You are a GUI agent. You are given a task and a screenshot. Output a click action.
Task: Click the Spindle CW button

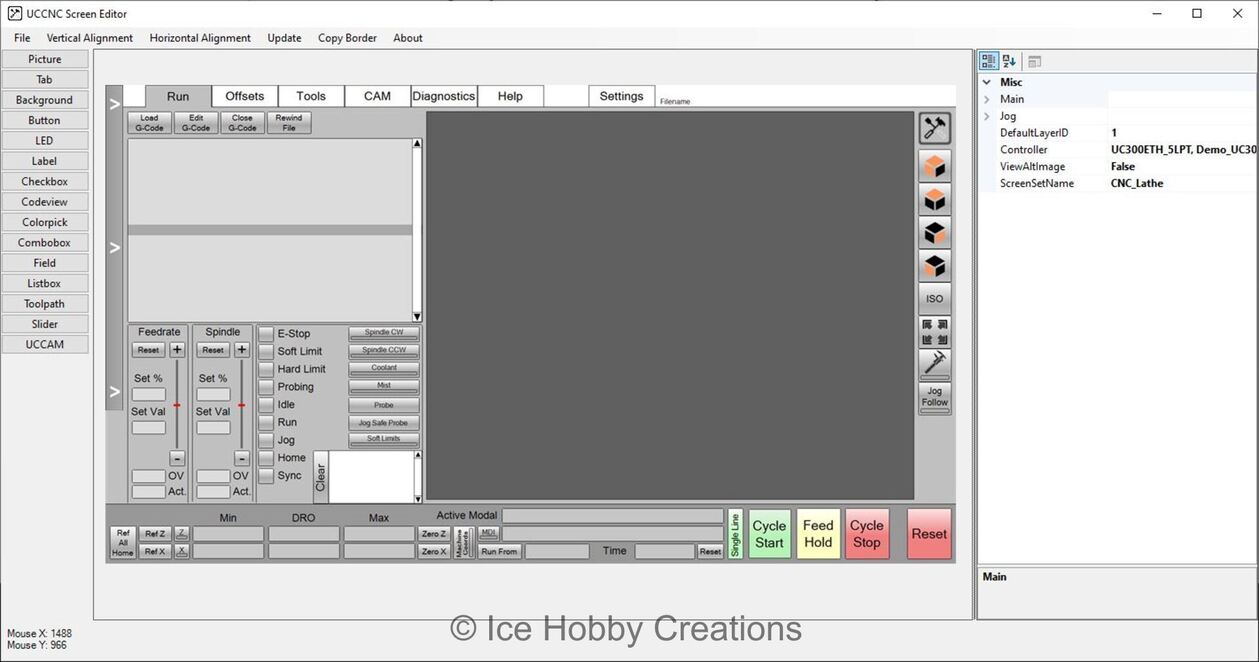pos(384,334)
